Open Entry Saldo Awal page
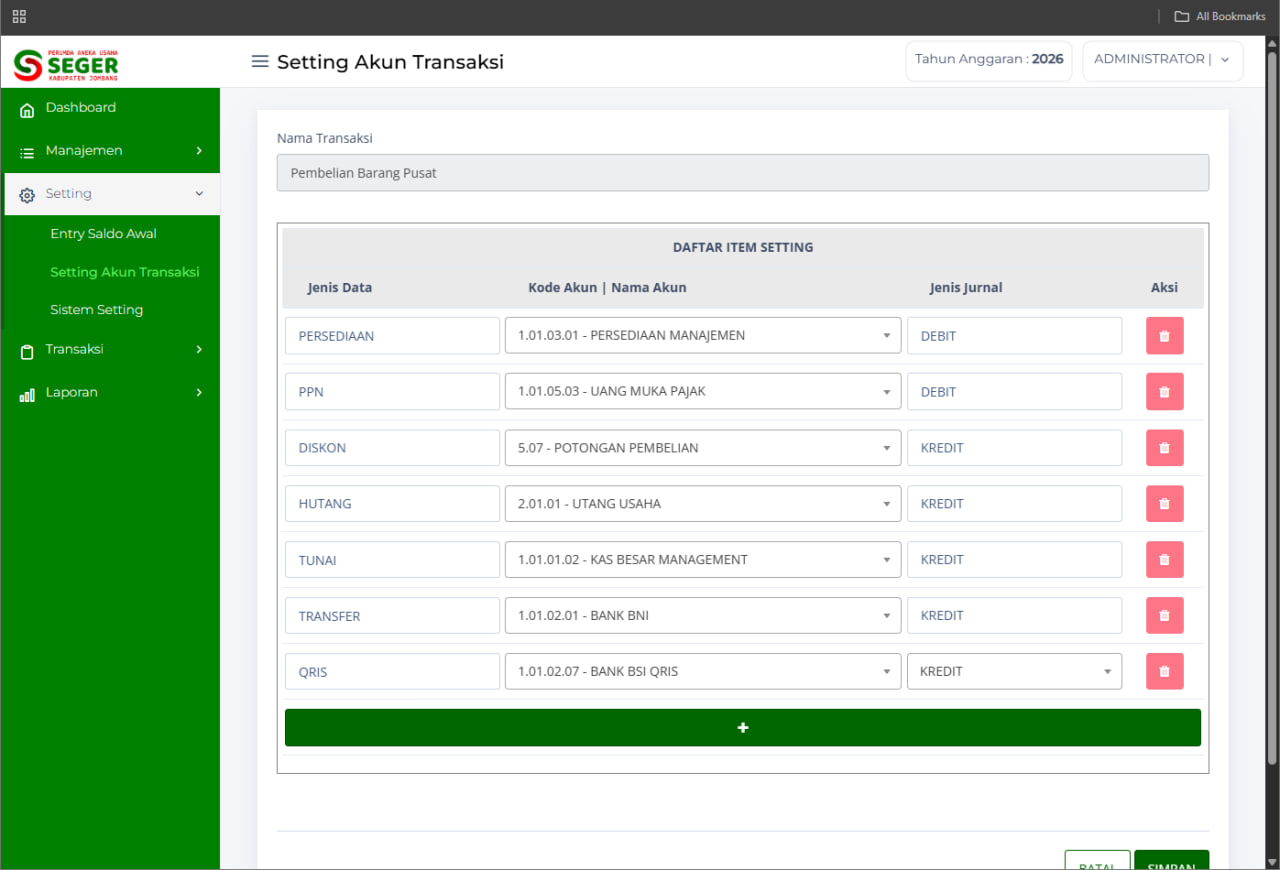This screenshot has height=870, width=1280. tap(104, 234)
